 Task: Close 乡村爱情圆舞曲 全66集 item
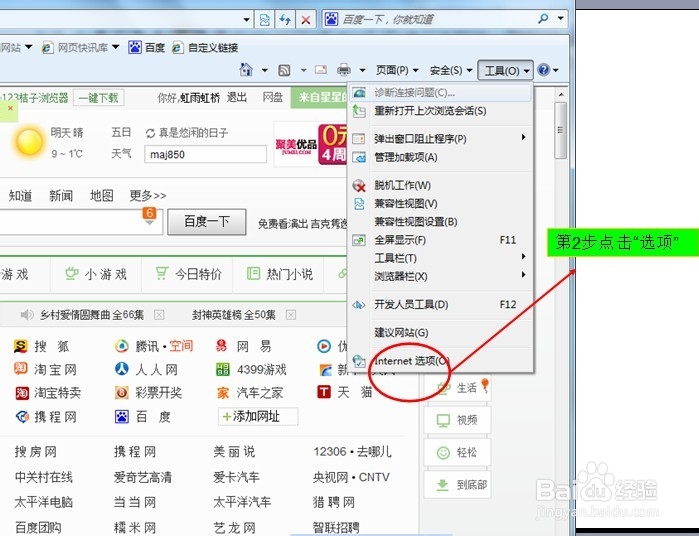tap(159, 315)
